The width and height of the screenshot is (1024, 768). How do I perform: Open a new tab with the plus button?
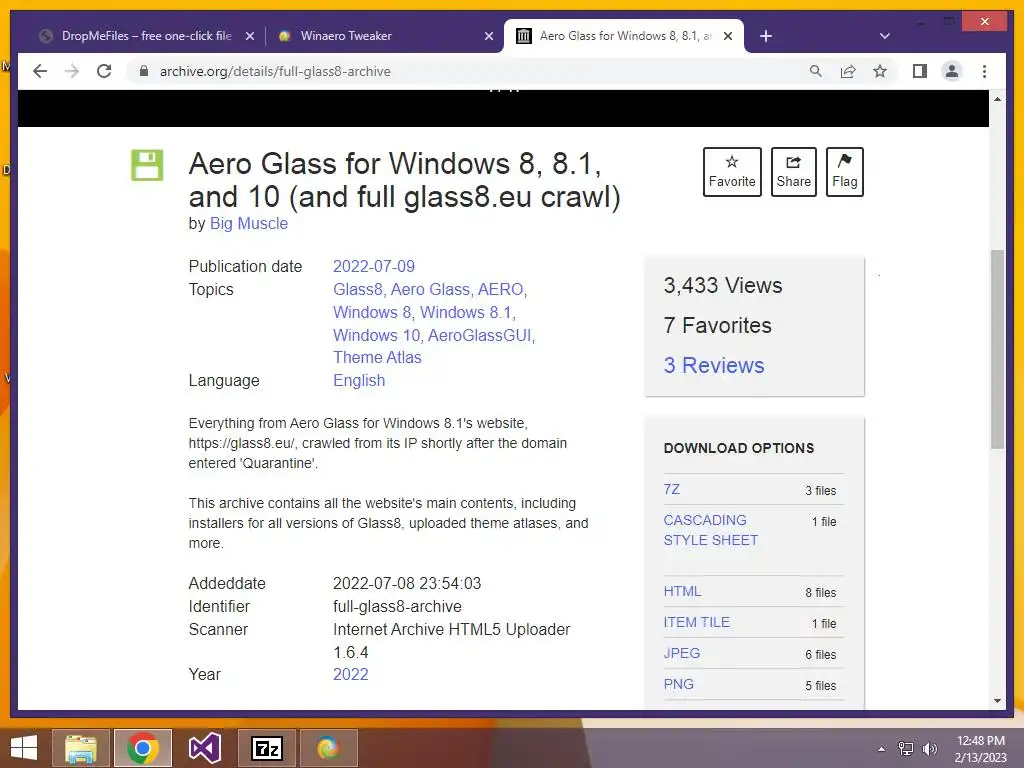click(766, 37)
